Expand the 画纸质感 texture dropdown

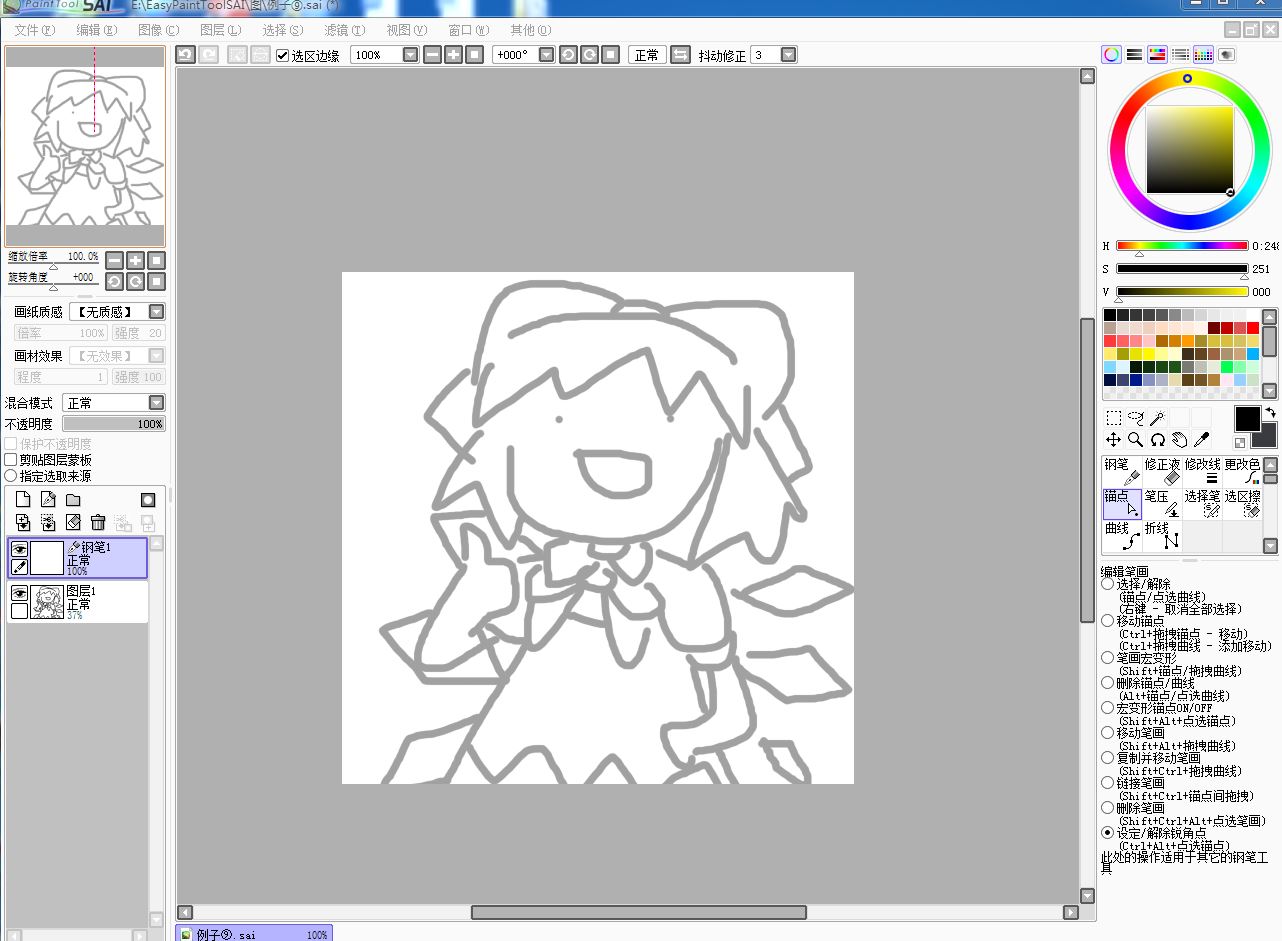pyautogui.click(x=156, y=312)
